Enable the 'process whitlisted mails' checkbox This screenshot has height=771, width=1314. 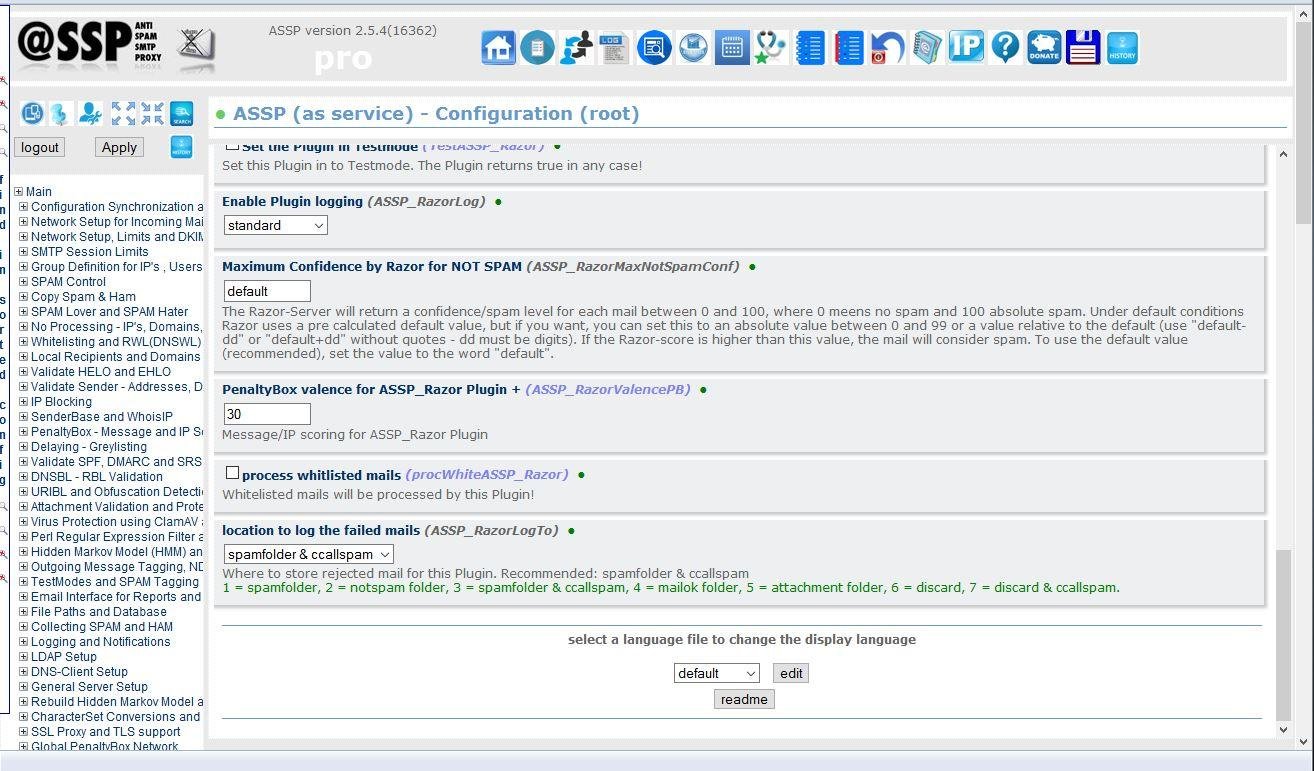coord(232,472)
